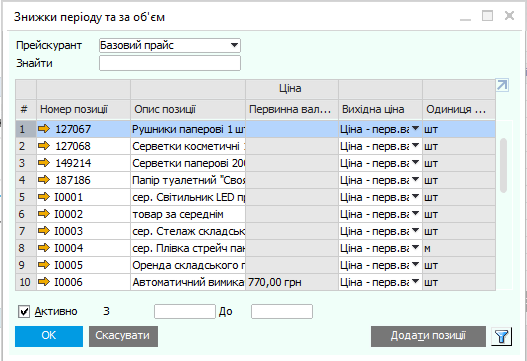Click the Вихідна ціна column header
The width and height of the screenshot is (527, 361).
point(380,110)
